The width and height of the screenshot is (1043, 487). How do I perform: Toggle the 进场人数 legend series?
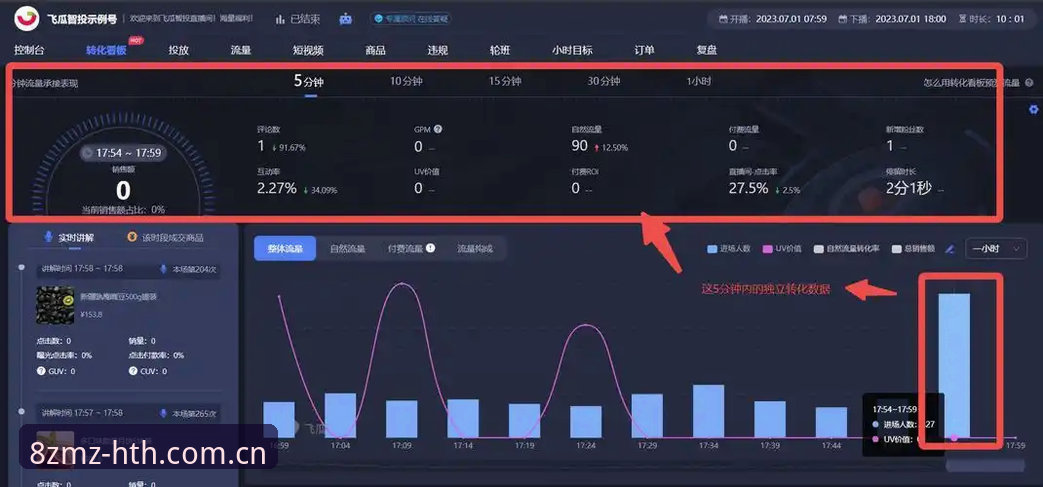728,249
